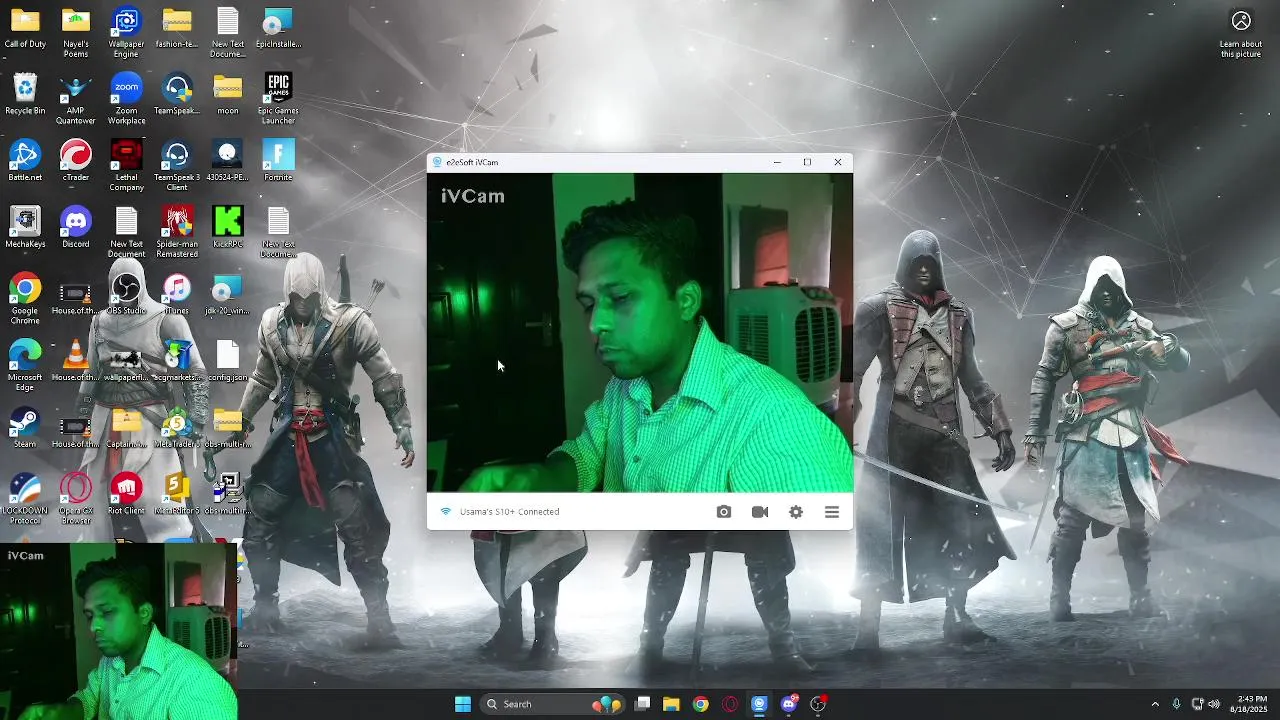The image size is (1280, 720).
Task: Select the Zoom Workplace shortcut
Action: [126, 99]
